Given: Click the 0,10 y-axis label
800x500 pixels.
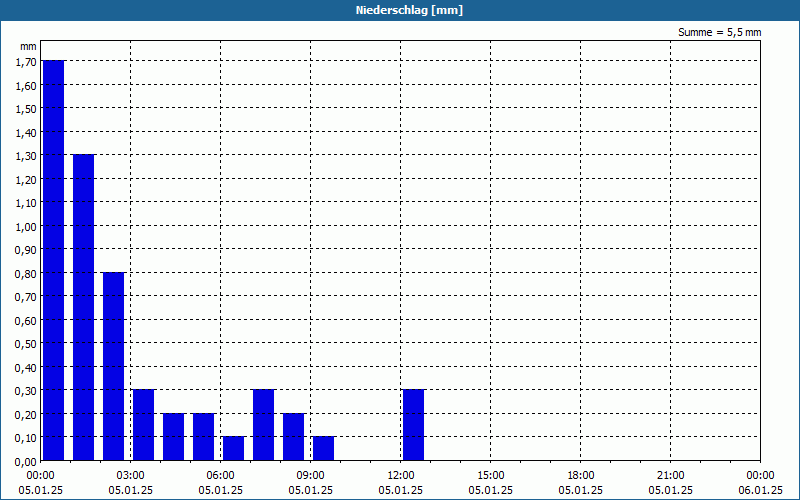Looking at the screenshot, I should 27,438.
